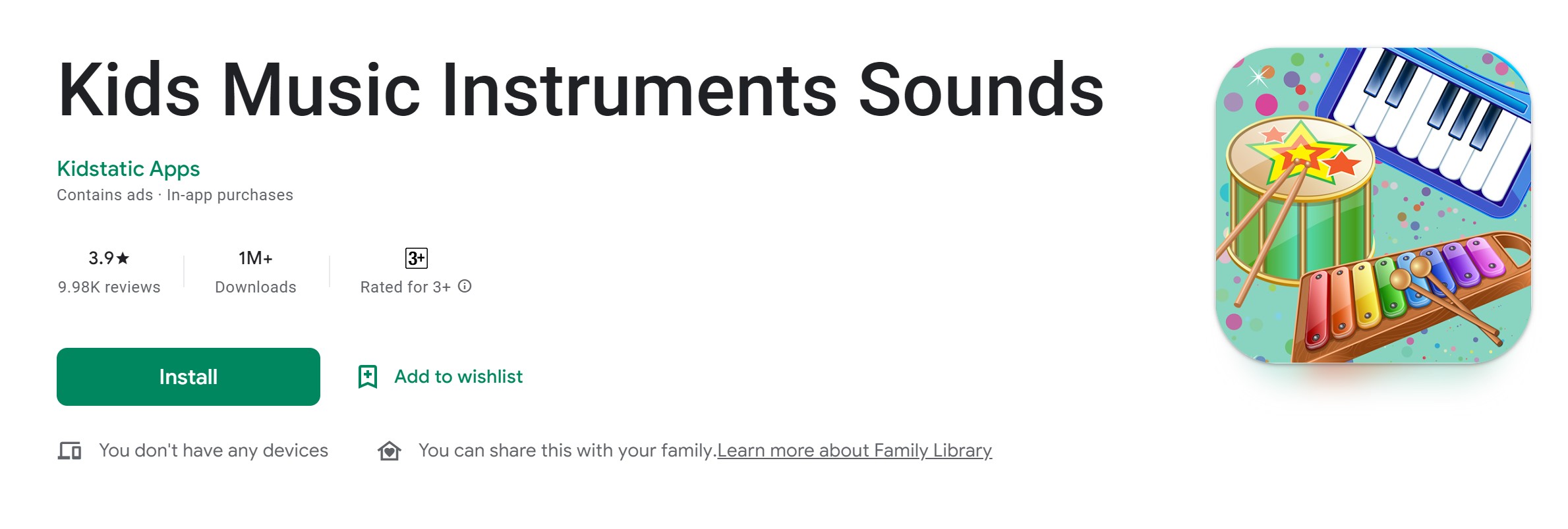This screenshot has width=1568, height=529.
Task: Click the You don't have any devices message
Action: (214, 451)
